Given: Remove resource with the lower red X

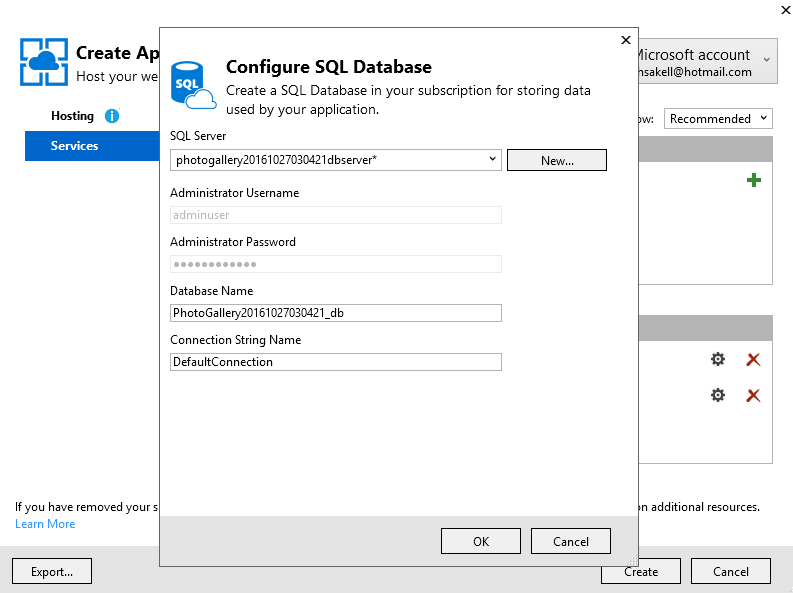Looking at the screenshot, I should click(753, 395).
